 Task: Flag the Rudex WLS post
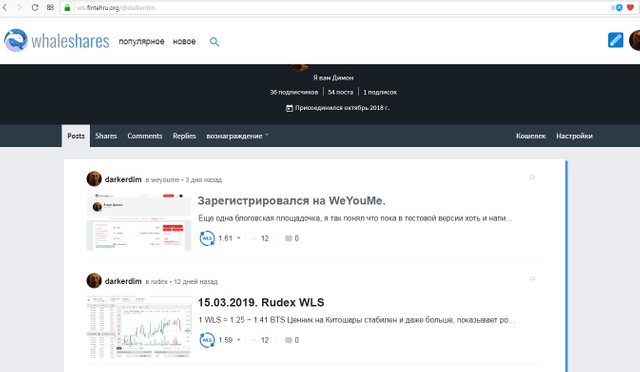tap(532, 279)
